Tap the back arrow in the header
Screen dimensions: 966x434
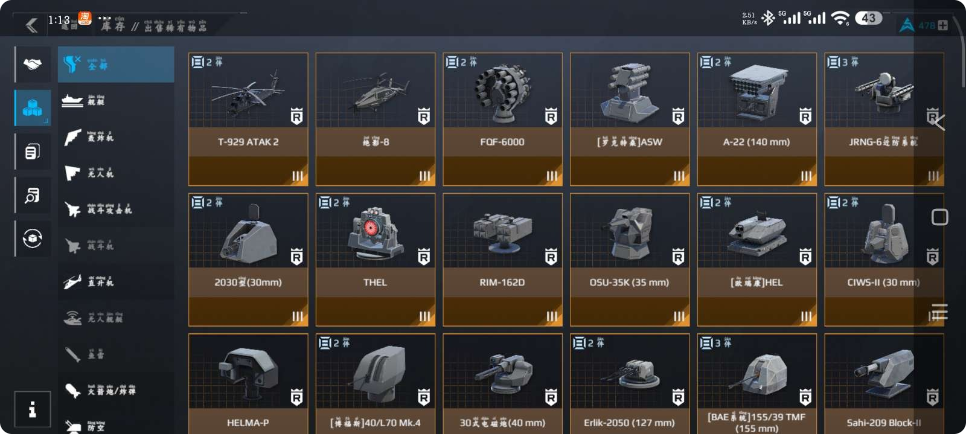click(x=31, y=25)
